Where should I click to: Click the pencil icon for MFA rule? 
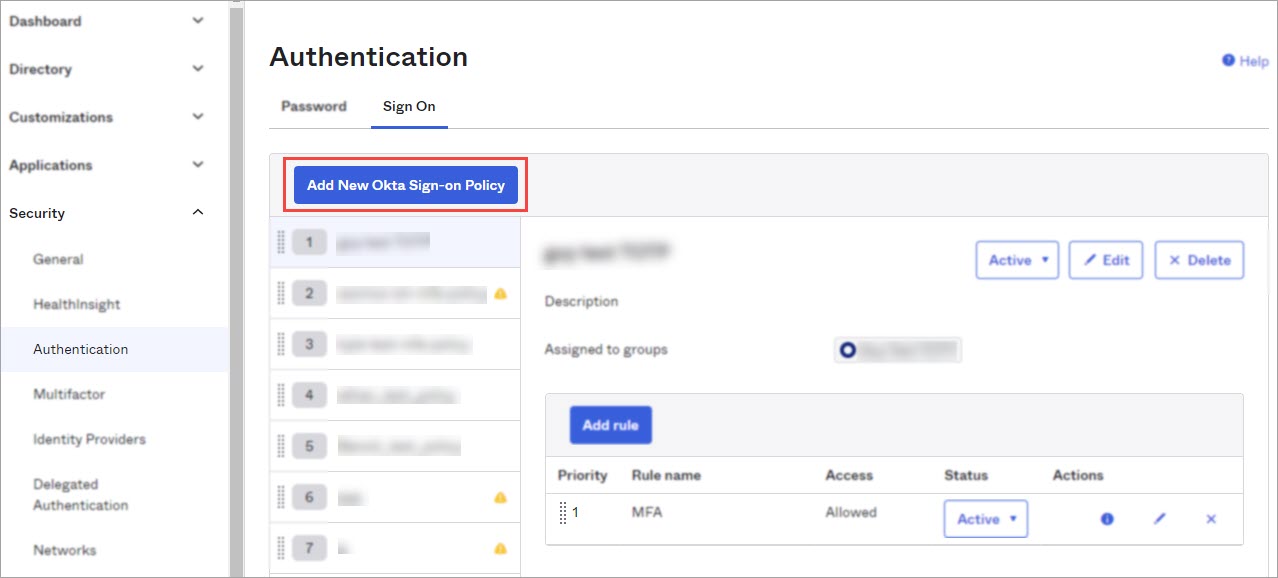point(1160,519)
